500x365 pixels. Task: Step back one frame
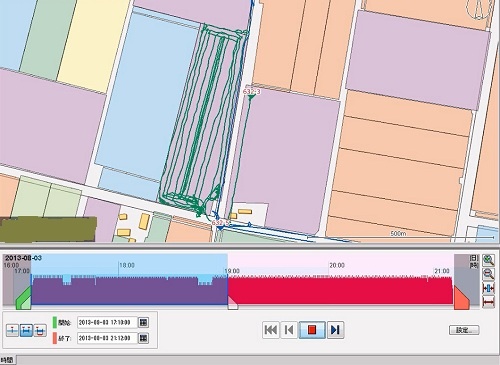(x=289, y=330)
